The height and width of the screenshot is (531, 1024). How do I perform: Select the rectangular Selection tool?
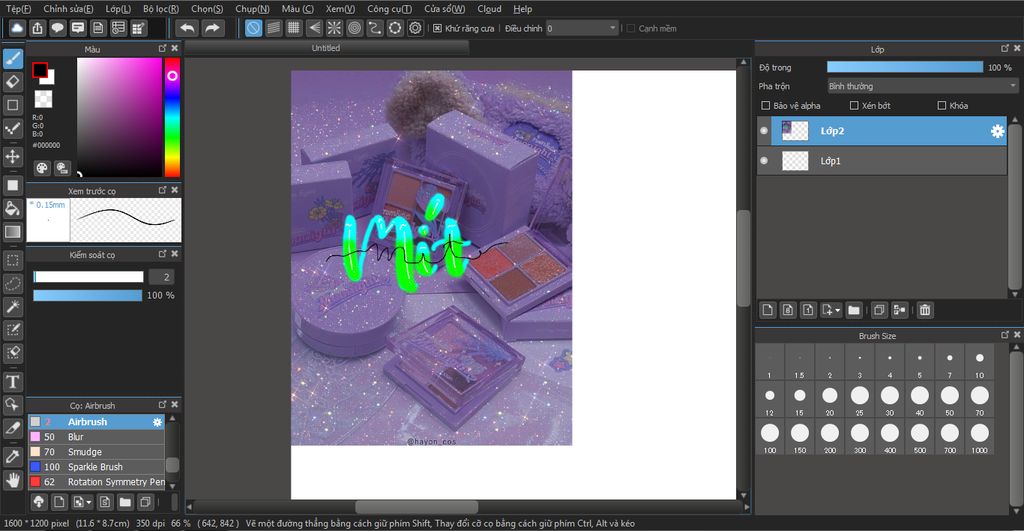pyautogui.click(x=12, y=260)
